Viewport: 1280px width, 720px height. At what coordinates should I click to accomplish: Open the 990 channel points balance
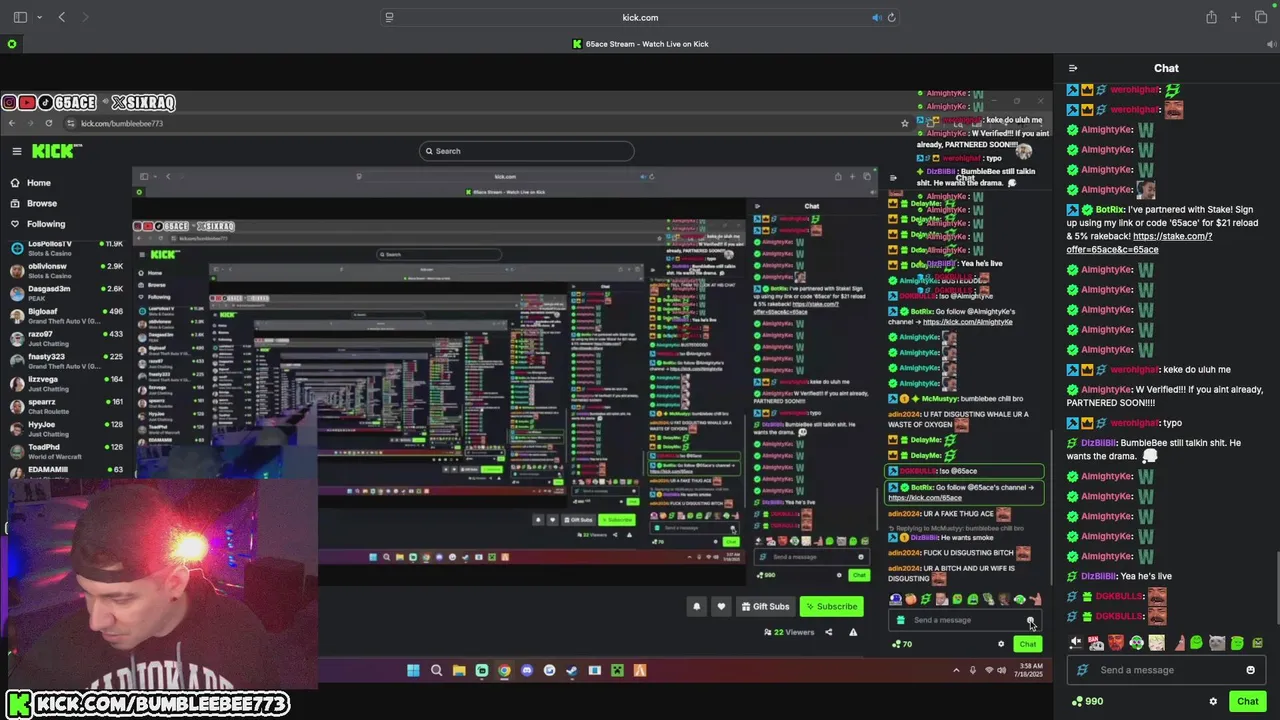pos(1087,701)
